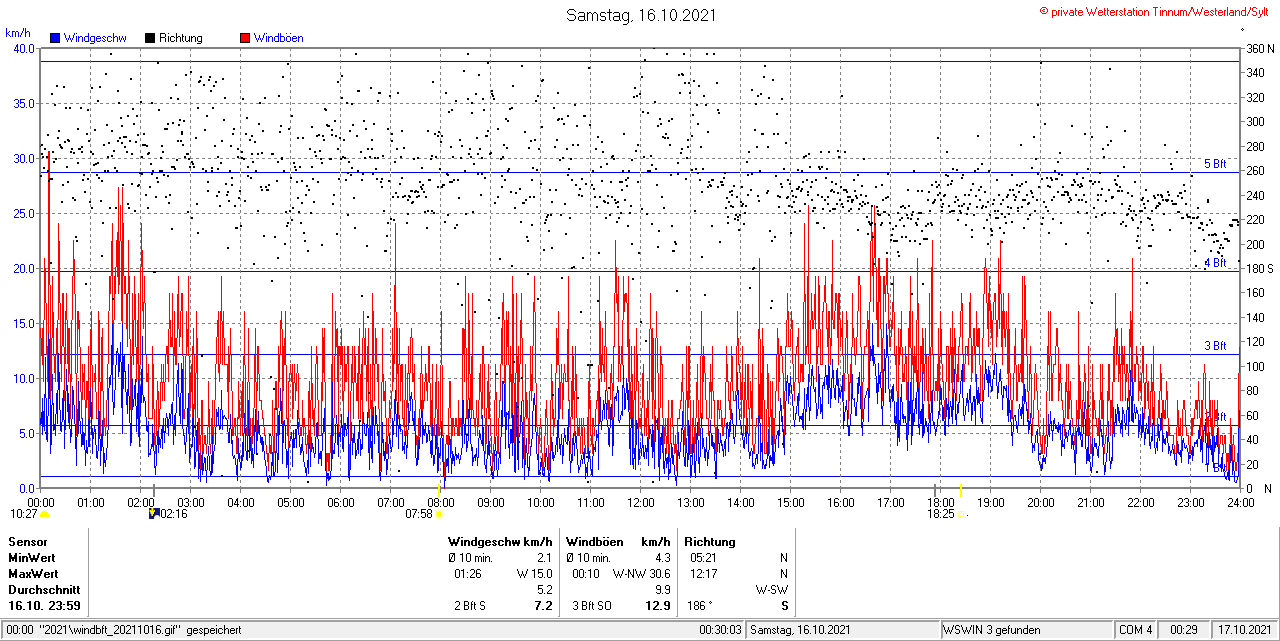
Task: Click the 40.0 value on speed axis
Action: pyautogui.click(x=24, y=49)
